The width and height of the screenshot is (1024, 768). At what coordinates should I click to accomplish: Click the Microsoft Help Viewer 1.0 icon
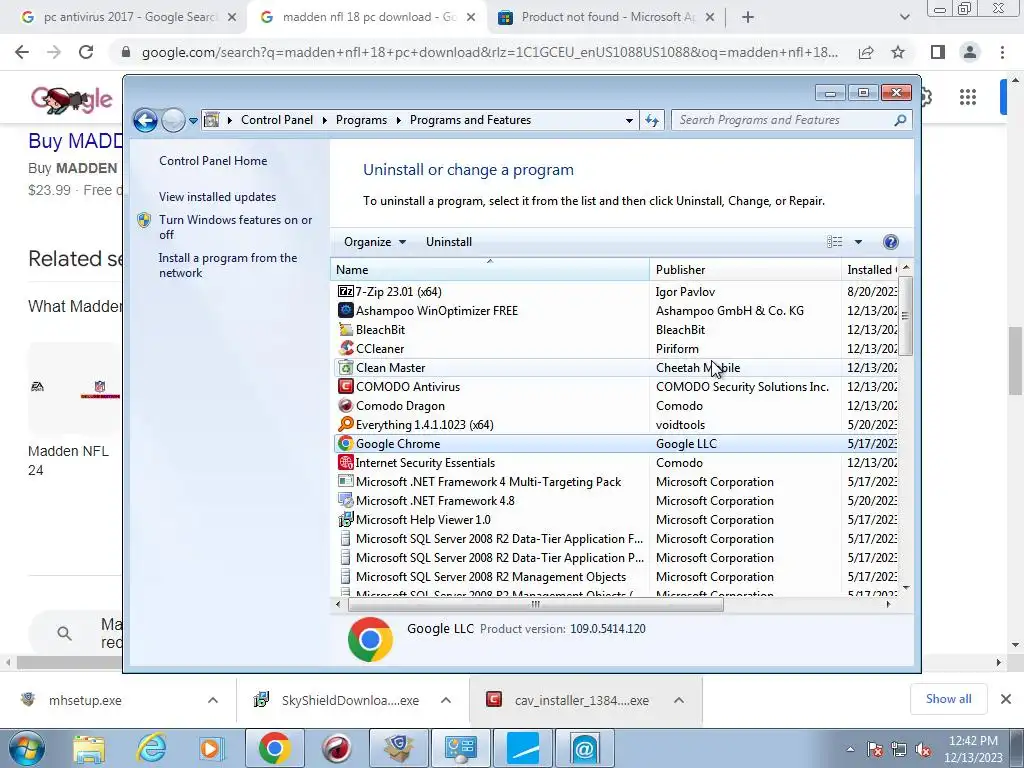[345, 520]
